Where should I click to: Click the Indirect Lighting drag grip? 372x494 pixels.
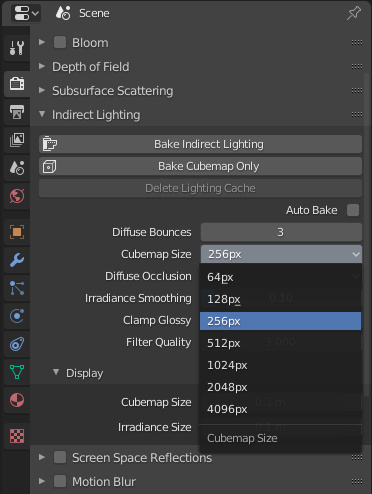(357, 114)
